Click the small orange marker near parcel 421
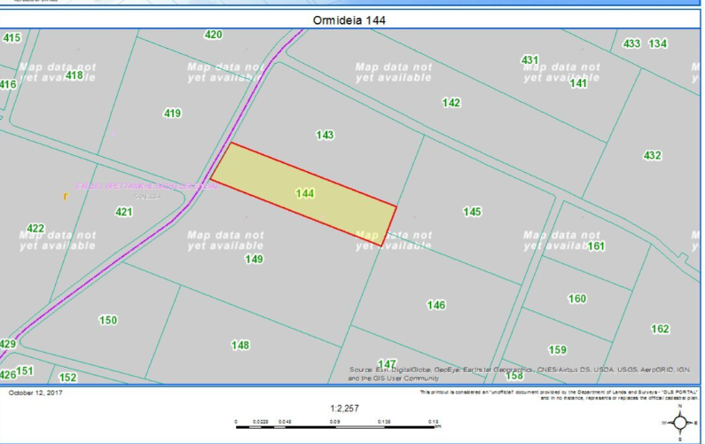705x444 pixels. point(65,197)
